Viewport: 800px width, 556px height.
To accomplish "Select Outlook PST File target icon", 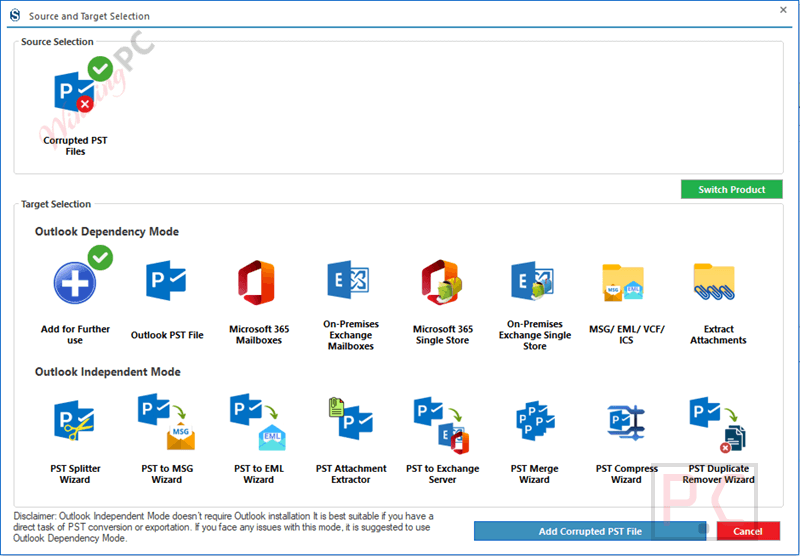I will (x=166, y=281).
